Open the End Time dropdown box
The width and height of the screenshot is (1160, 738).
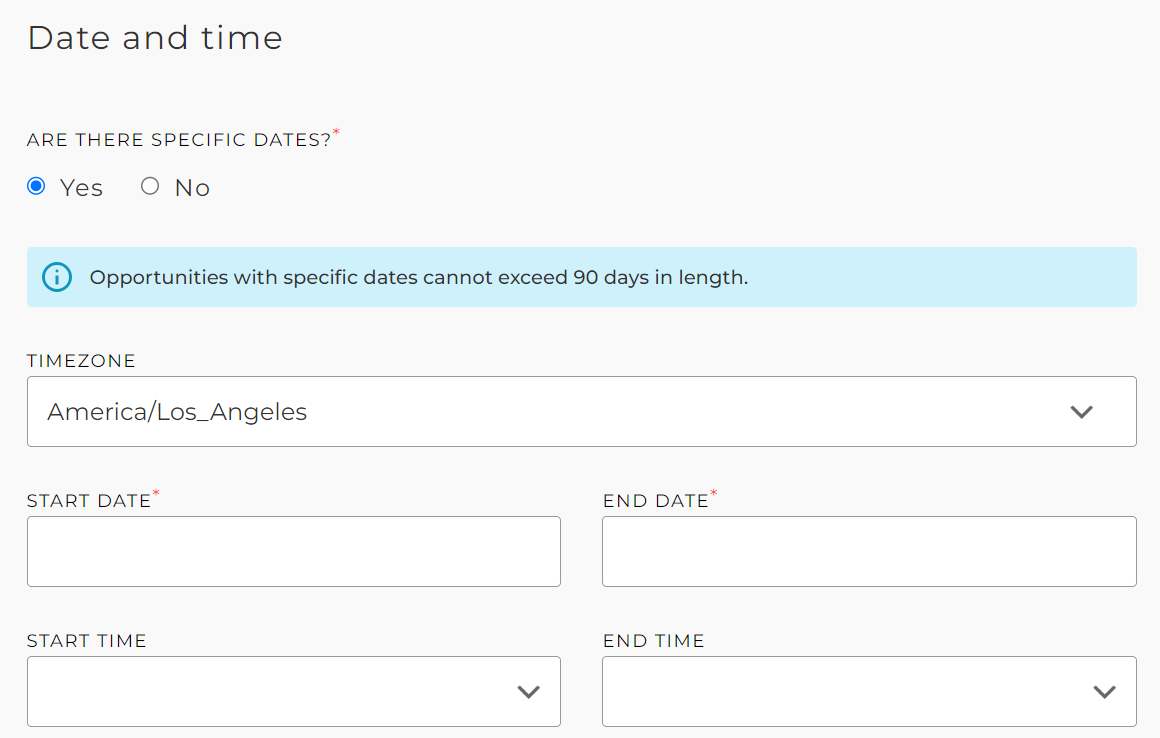869,691
